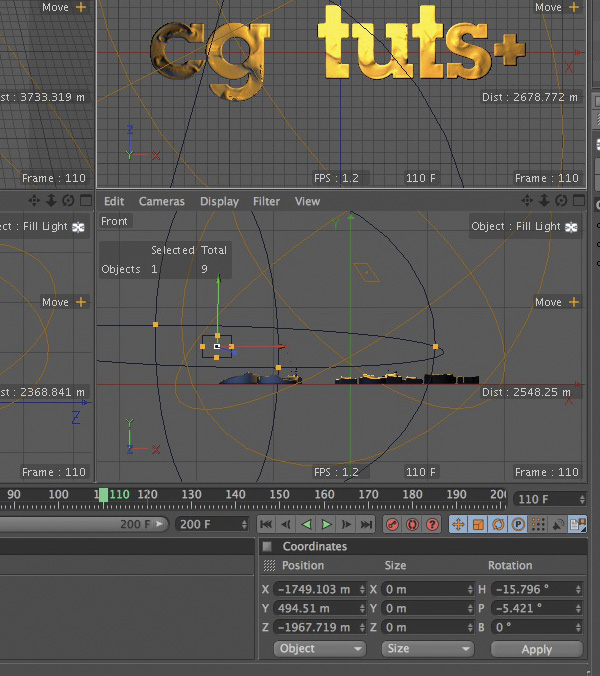Click the grip icon beside Position header
Viewport: 600px width, 676px height.
coord(269,565)
